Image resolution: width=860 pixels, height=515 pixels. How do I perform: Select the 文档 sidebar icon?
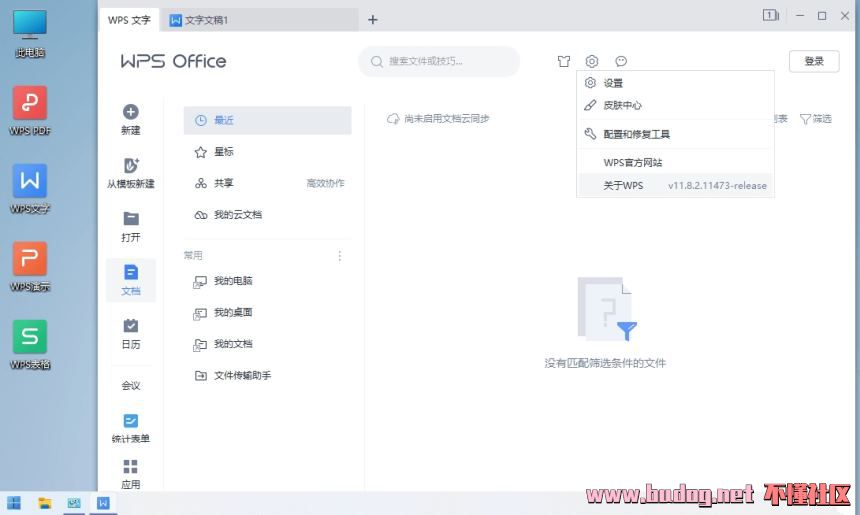pos(131,272)
